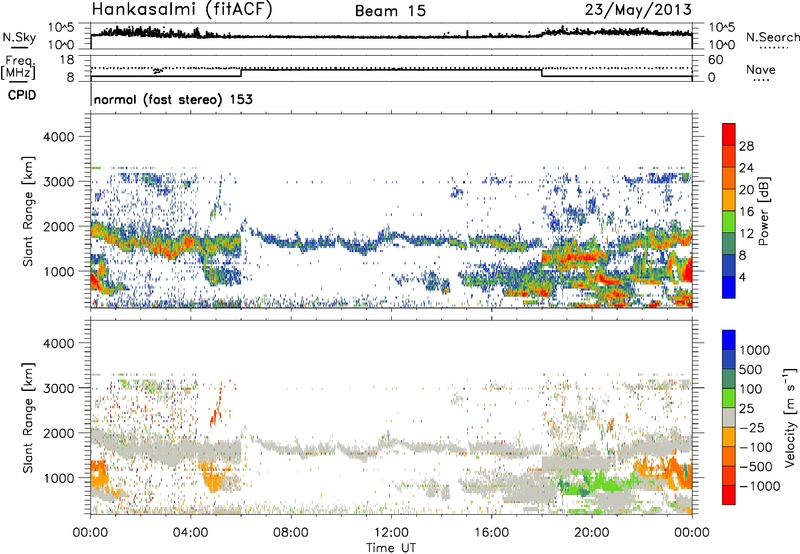This screenshot has height=554, width=800.
Task: Click the '500' Velocity colorbar value
Action: 753,369
